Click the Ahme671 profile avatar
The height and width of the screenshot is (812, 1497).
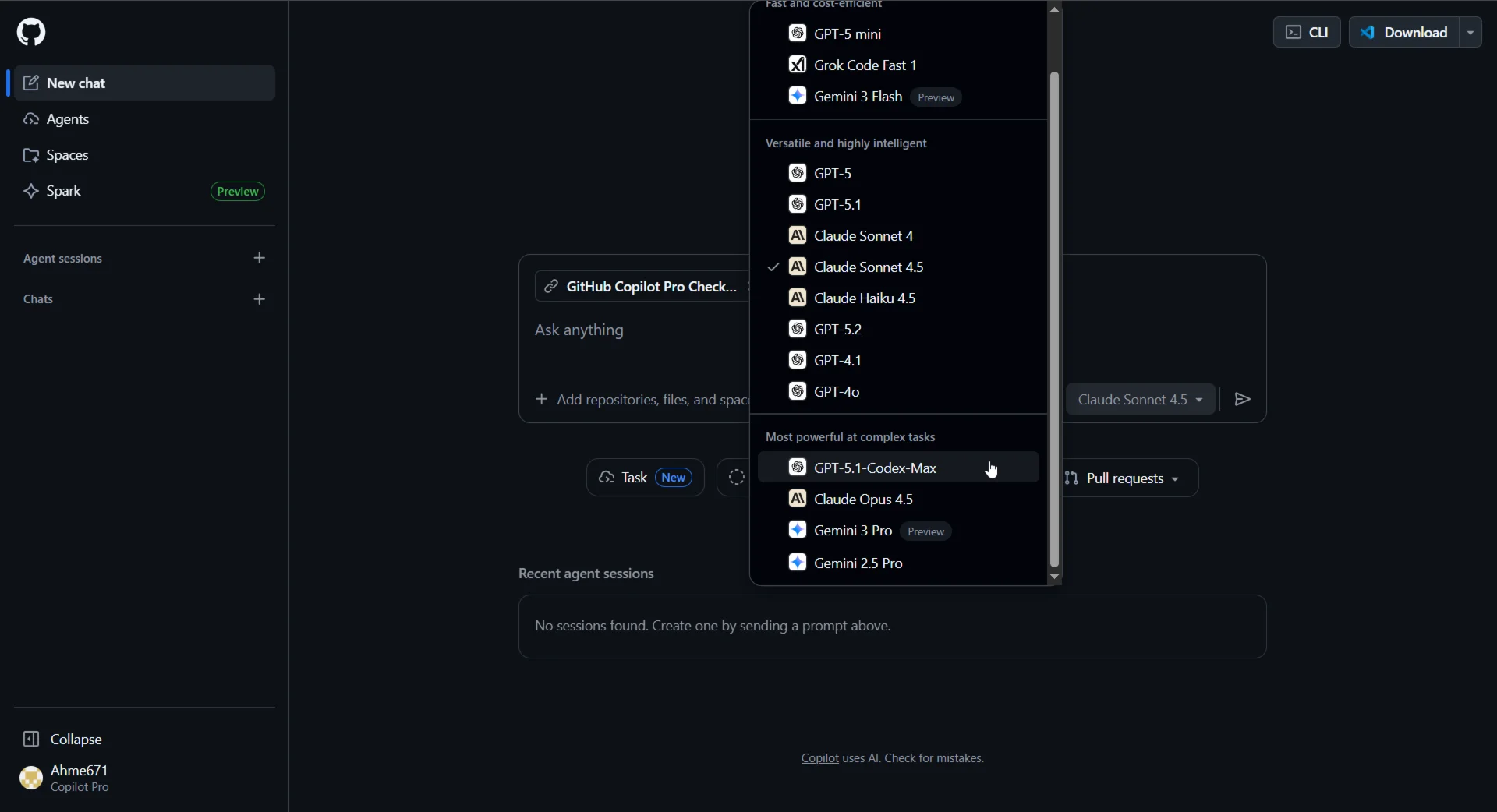tap(31, 778)
